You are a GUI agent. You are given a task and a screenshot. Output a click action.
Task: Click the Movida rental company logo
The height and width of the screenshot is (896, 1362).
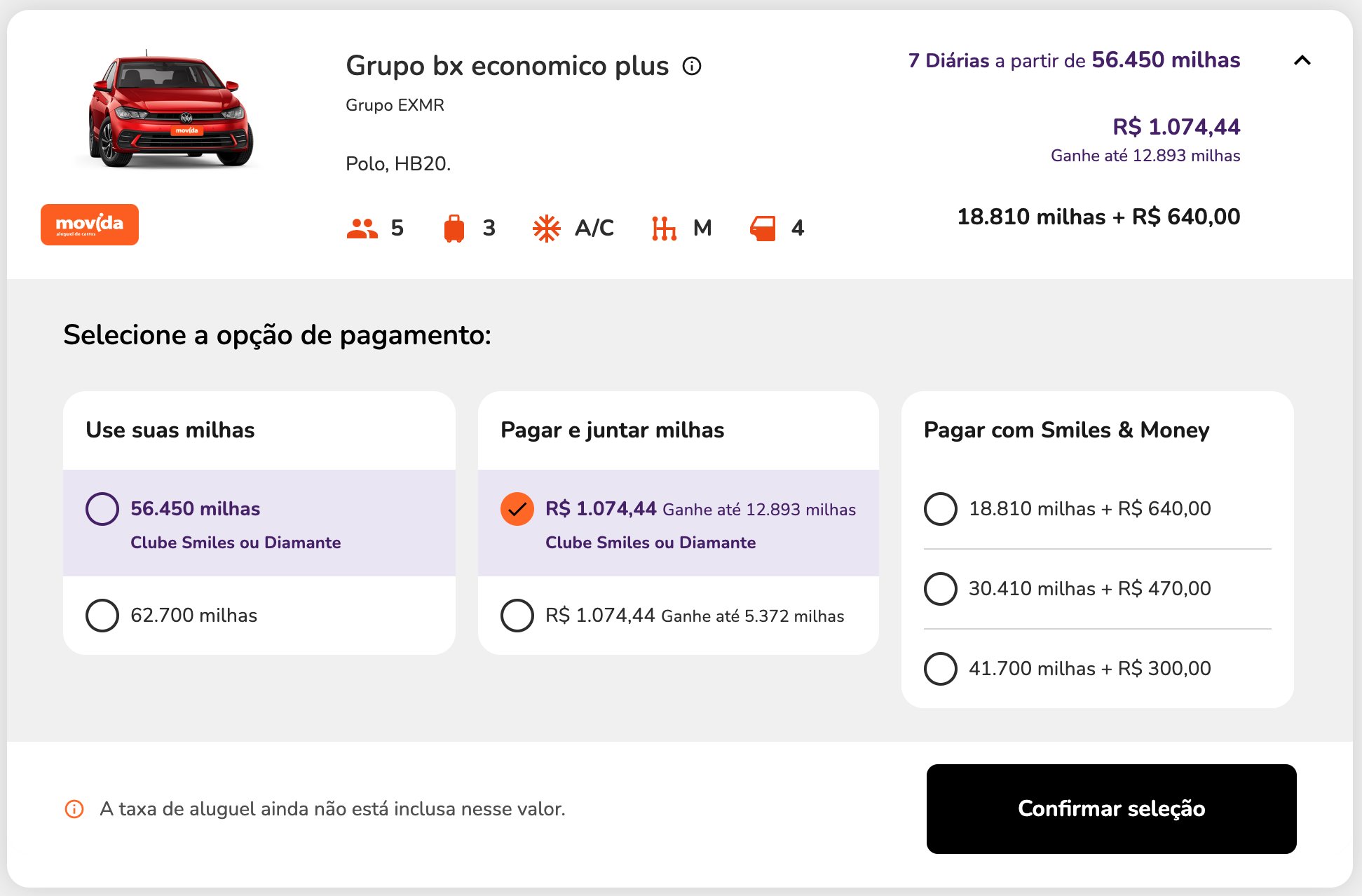[90, 224]
